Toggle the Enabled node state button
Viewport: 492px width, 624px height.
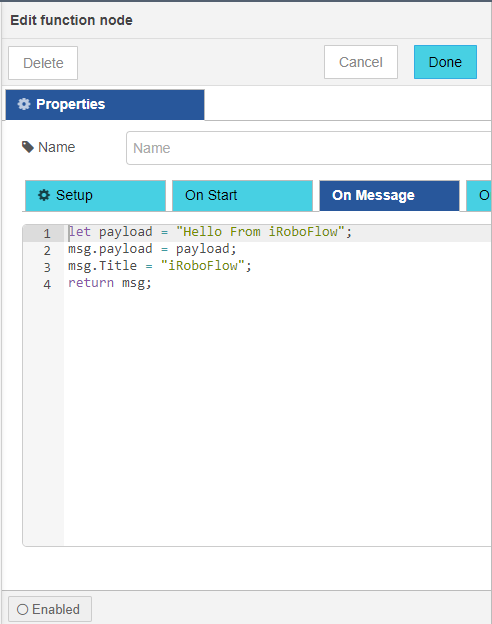point(50,609)
